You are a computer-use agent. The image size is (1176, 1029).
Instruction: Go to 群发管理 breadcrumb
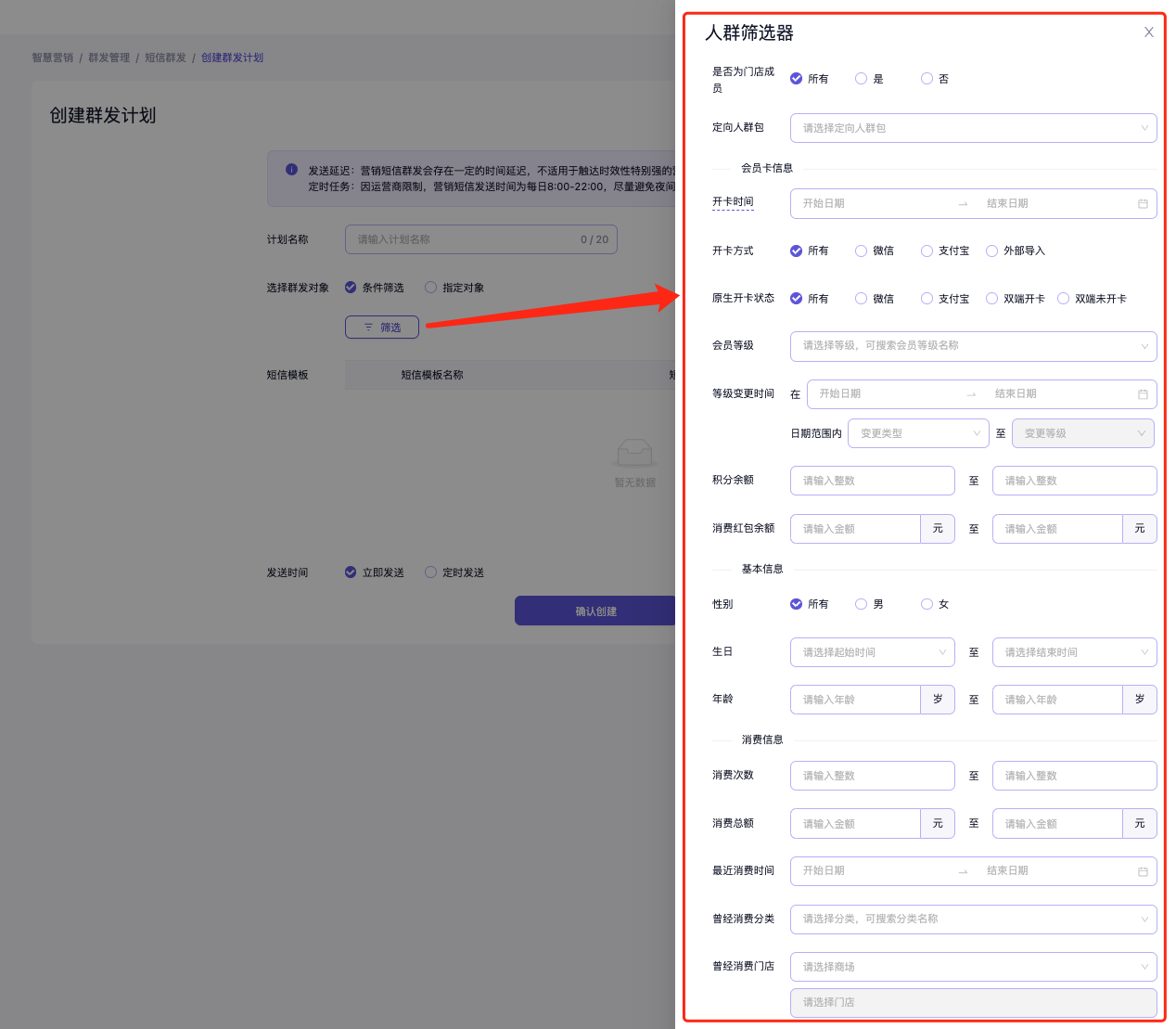[109, 58]
